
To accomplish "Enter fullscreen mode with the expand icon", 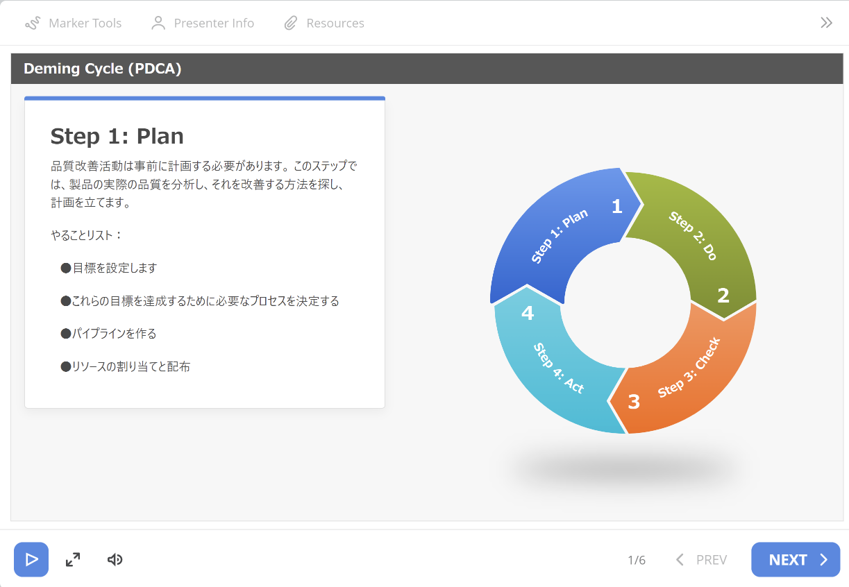I will pos(73,560).
